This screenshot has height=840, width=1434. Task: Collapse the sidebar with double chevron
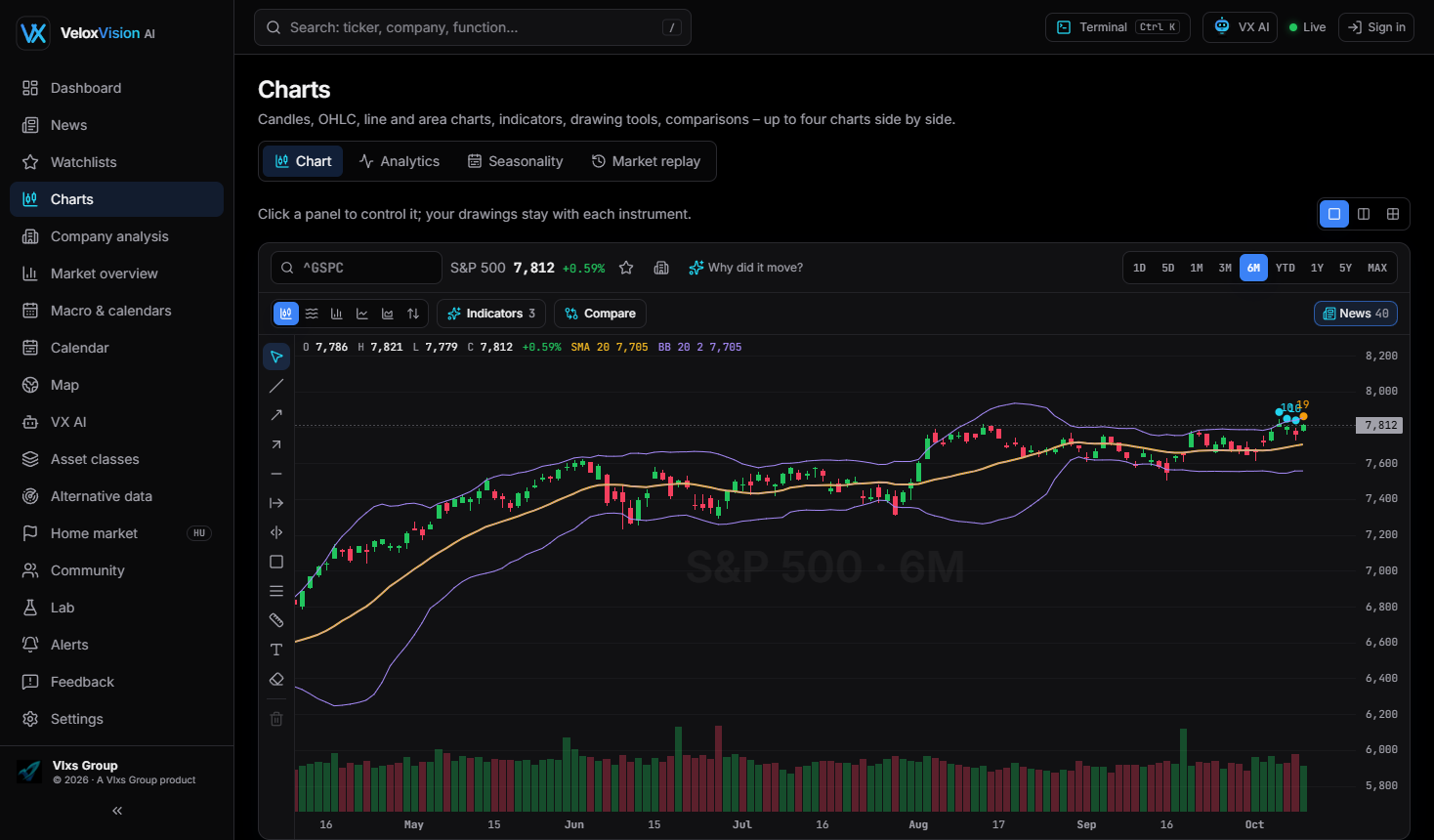(x=117, y=811)
